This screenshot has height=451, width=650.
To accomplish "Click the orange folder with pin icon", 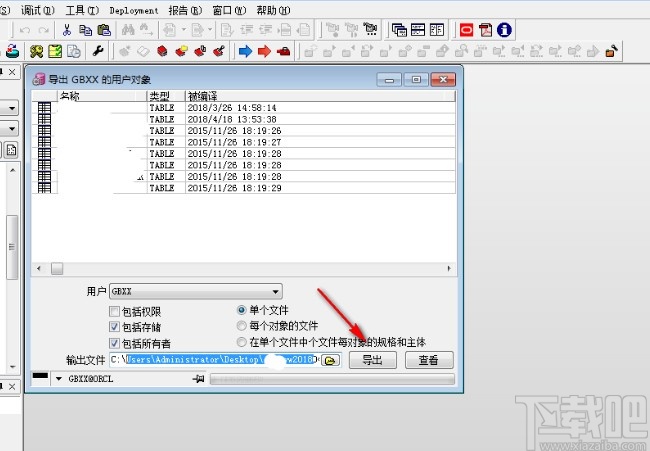I will [x=611, y=51].
